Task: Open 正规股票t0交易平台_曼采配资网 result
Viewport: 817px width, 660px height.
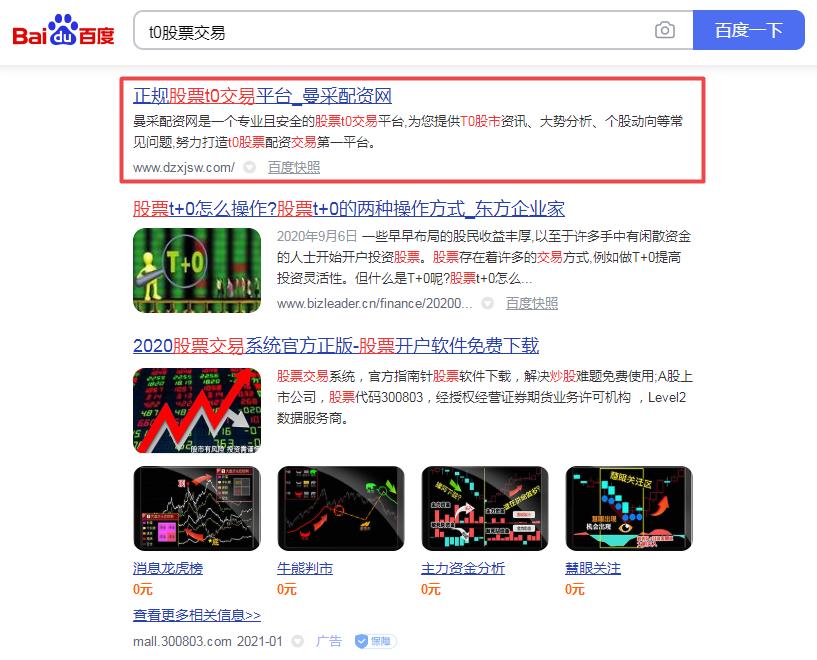Action: point(262,96)
